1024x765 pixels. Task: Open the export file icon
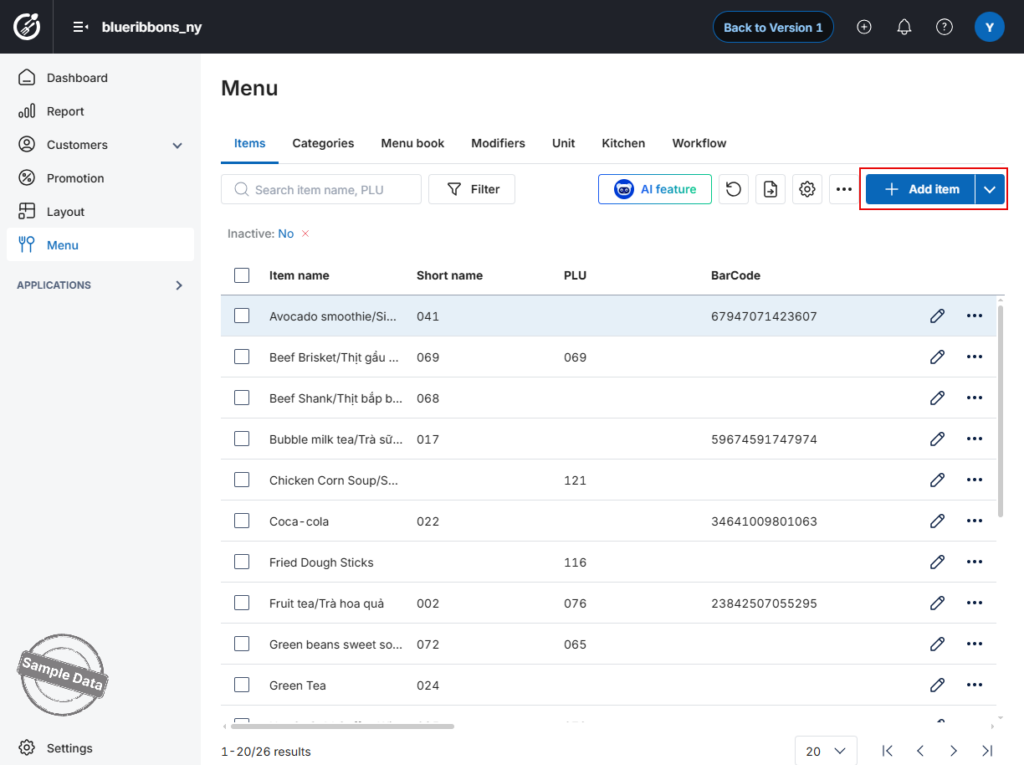tap(771, 189)
